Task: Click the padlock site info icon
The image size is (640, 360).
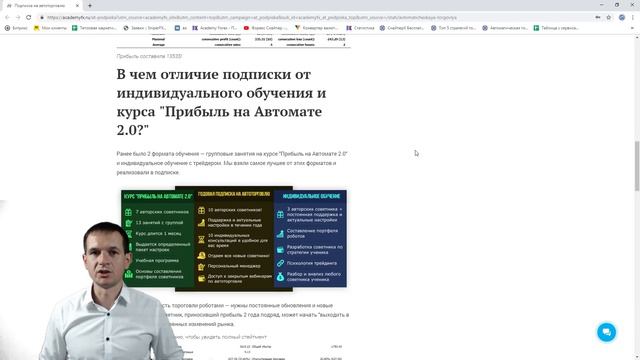Action: pos(42,18)
